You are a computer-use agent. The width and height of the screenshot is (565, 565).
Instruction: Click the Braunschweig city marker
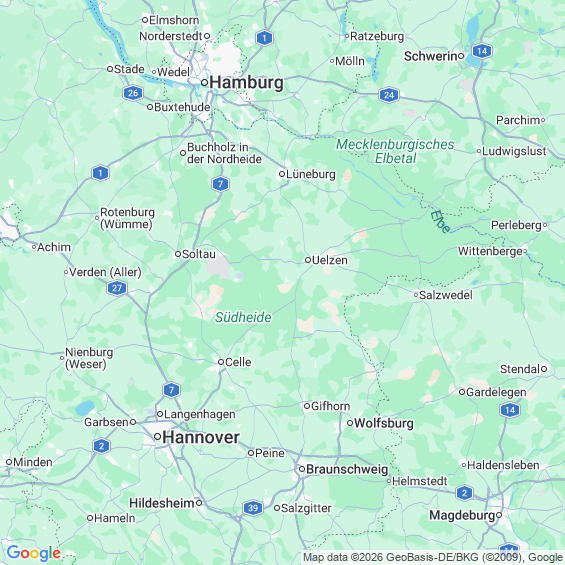302,469
